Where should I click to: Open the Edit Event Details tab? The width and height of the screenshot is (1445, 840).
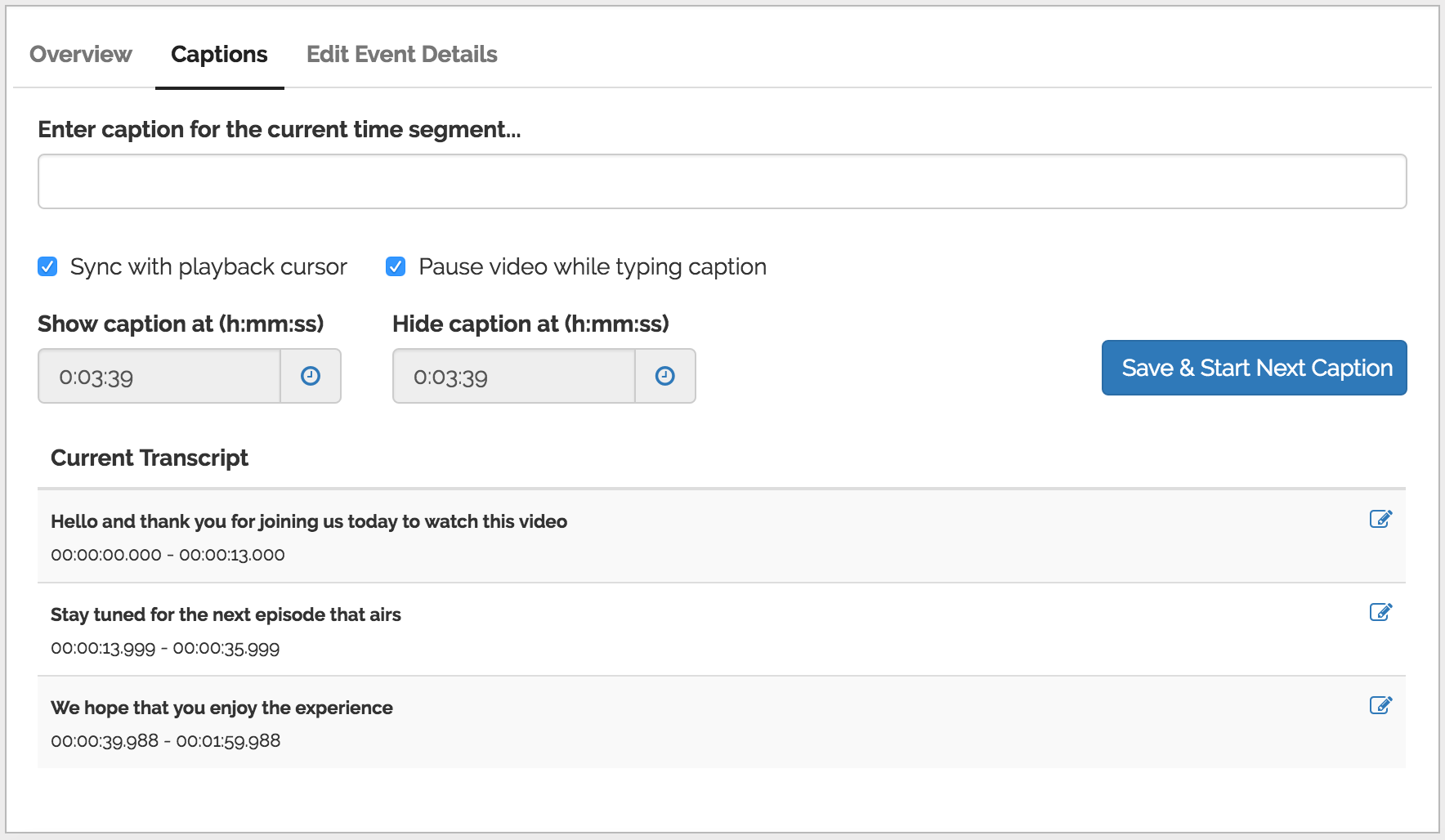pos(401,54)
